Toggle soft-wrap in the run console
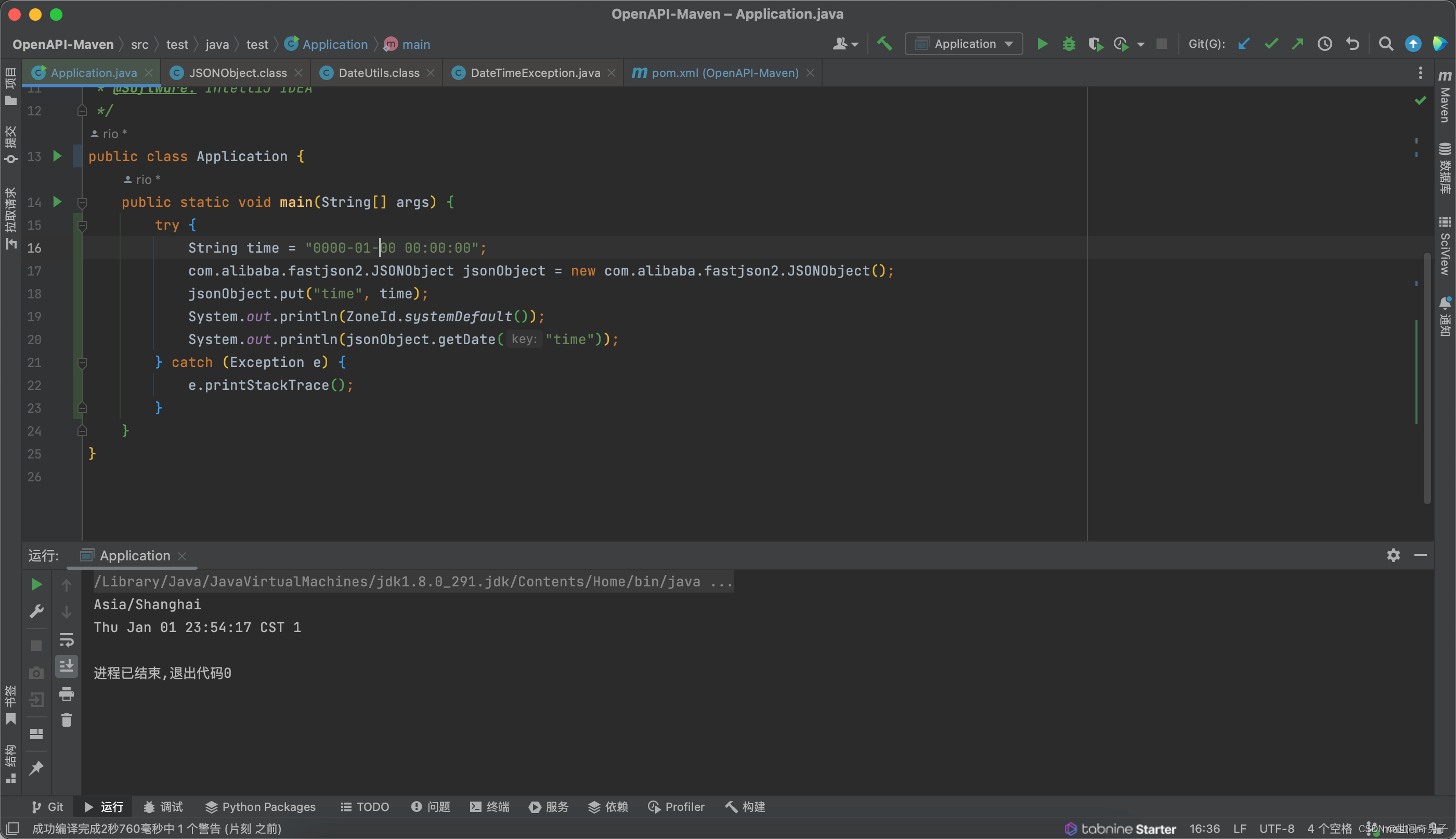 click(x=66, y=639)
